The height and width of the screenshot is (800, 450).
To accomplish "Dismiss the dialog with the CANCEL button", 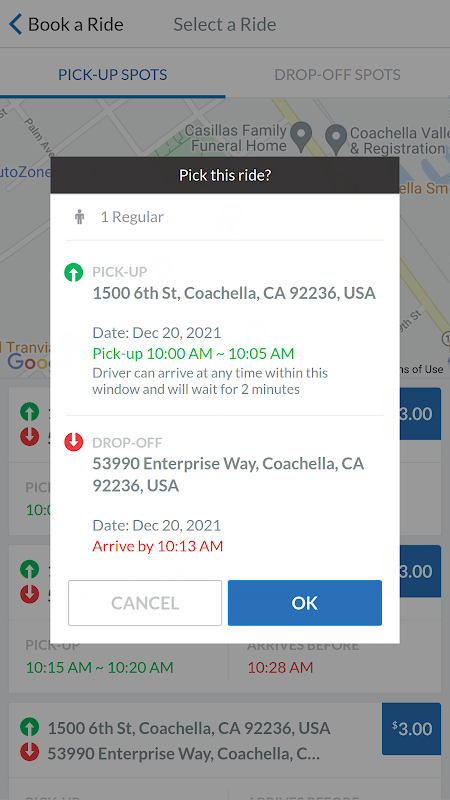I will [145, 603].
